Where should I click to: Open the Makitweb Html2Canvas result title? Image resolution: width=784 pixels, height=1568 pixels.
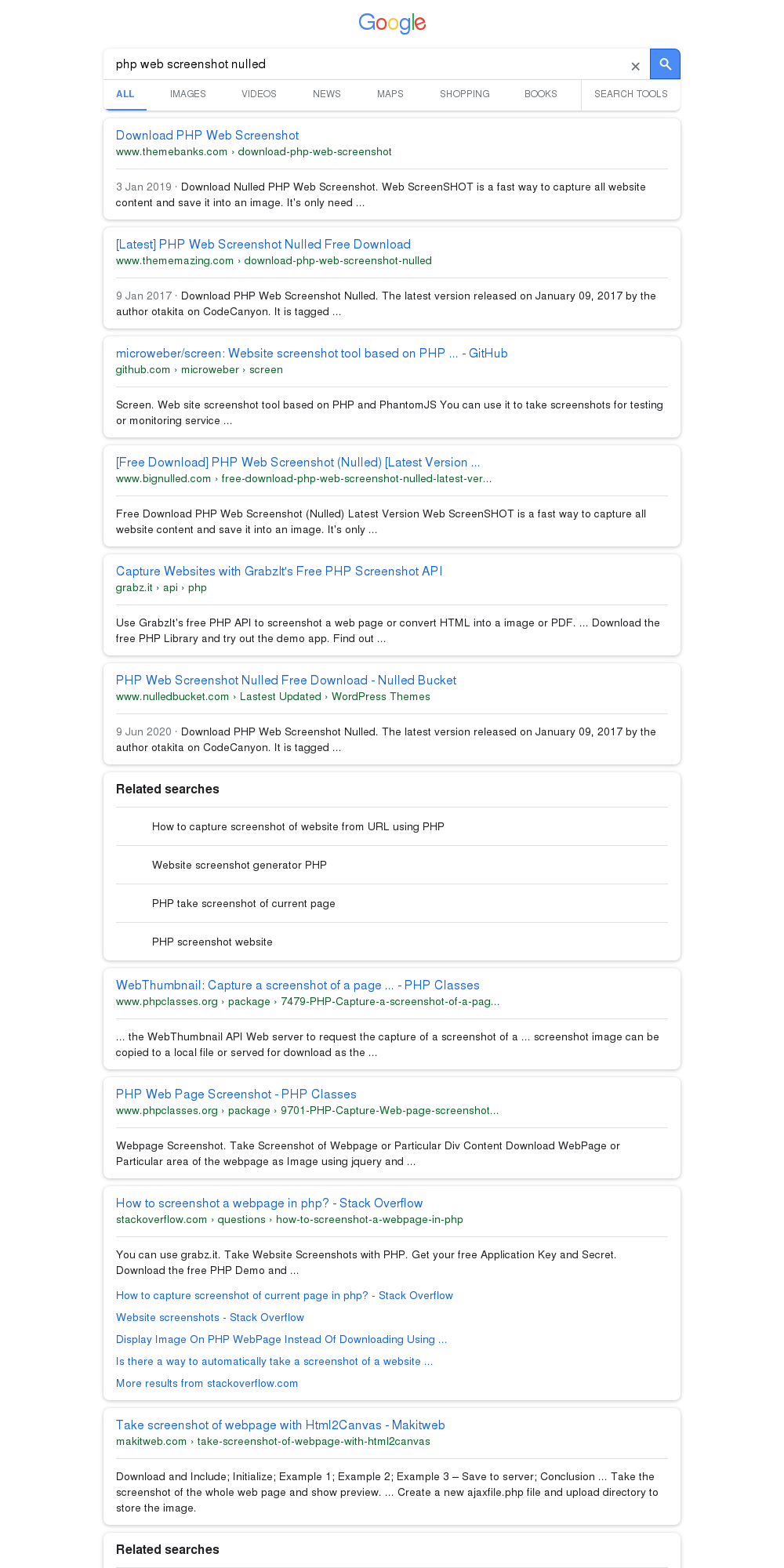click(281, 1425)
